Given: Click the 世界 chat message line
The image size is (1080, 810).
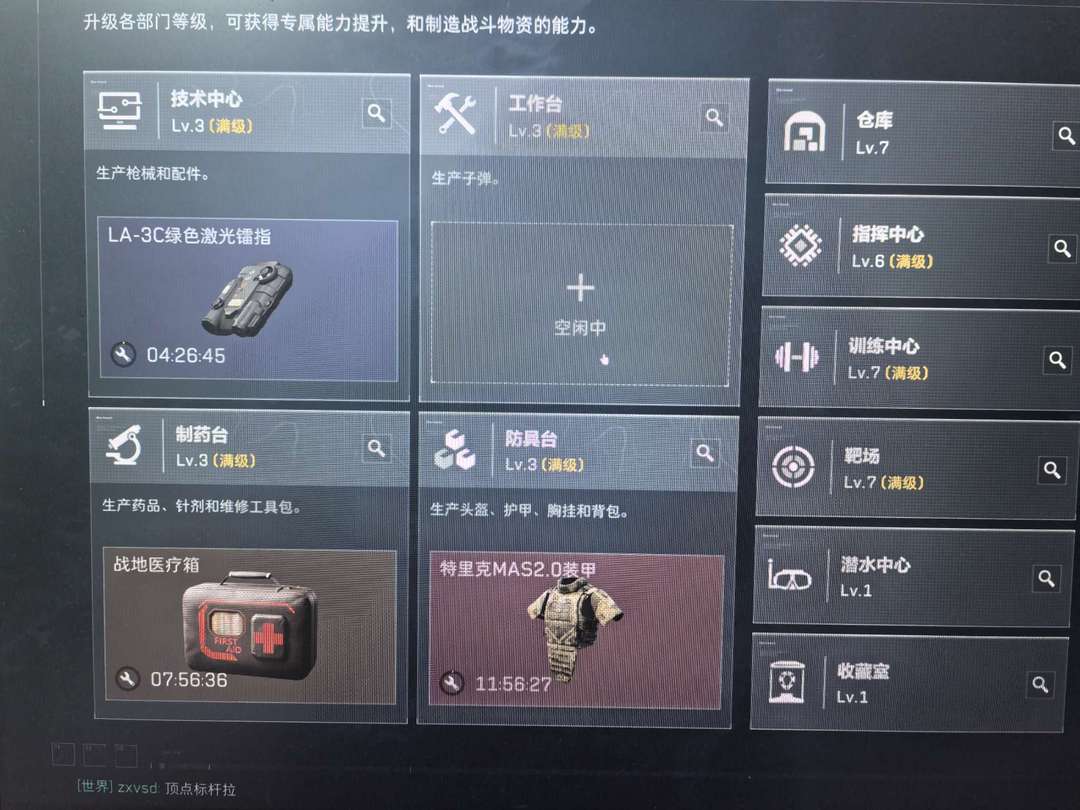Looking at the screenshot, I should 156,788.
